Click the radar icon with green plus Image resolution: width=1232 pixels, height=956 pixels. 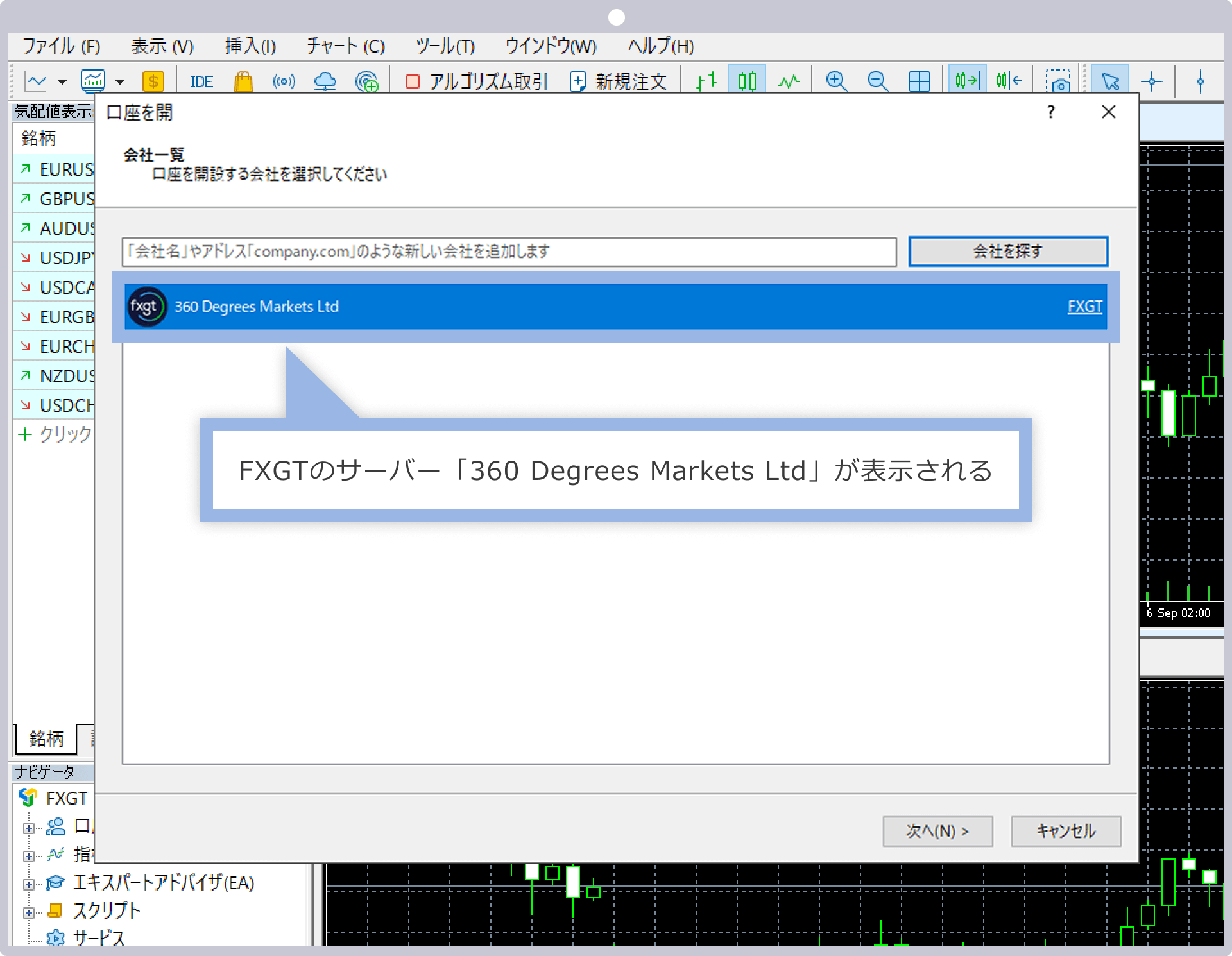367,81
